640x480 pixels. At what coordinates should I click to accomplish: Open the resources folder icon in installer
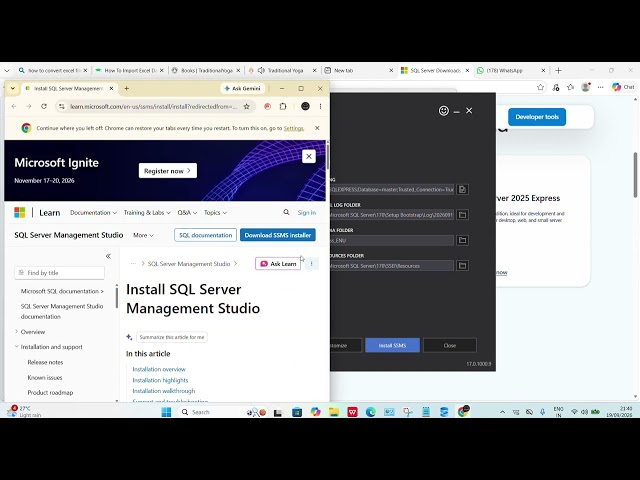click(462, 266)
